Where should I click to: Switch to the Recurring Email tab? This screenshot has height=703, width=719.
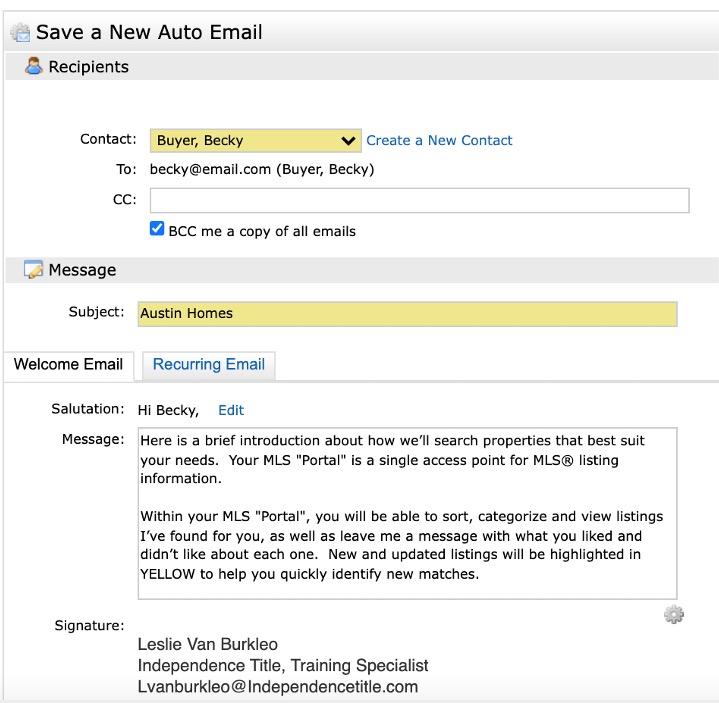pos(208,365)
